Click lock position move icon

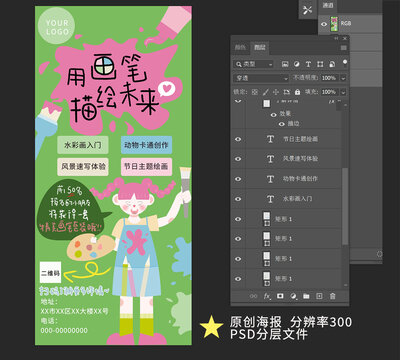pyautogui.click(x=276, y=92)
